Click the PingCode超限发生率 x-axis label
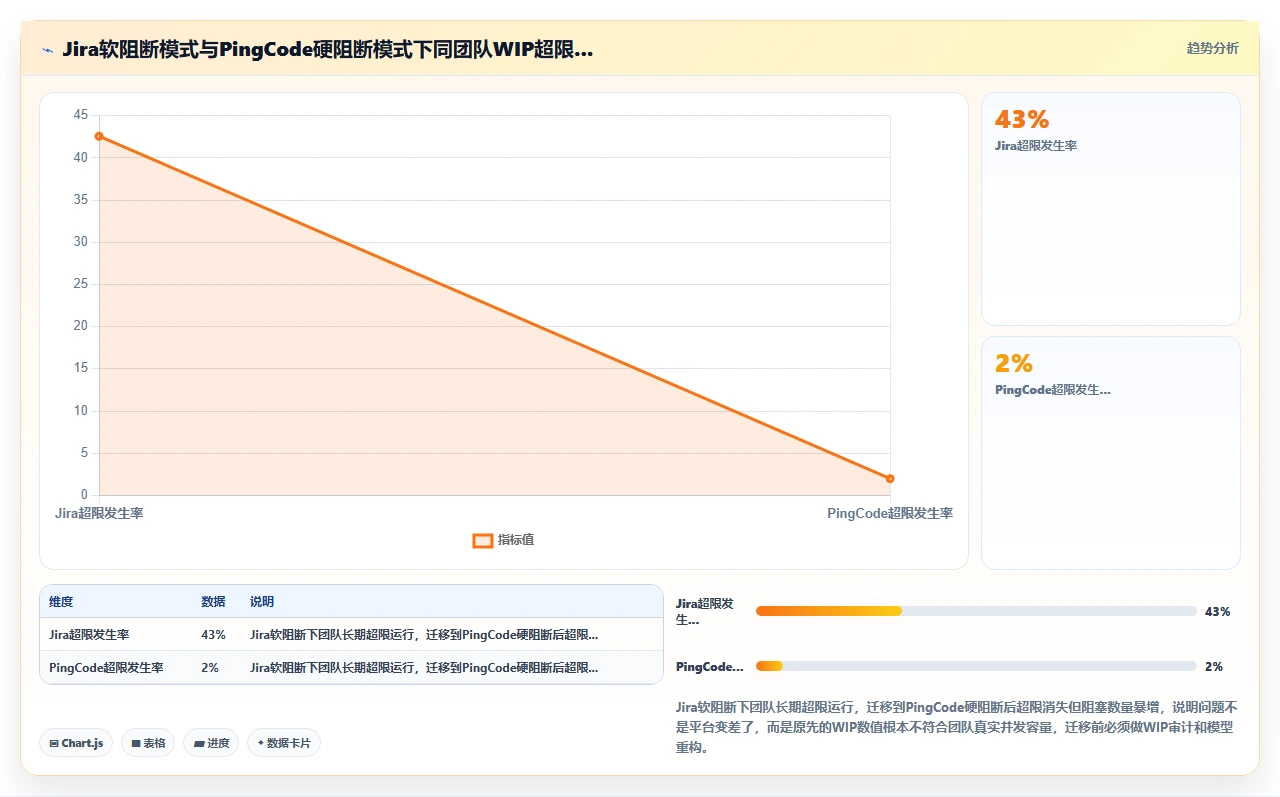The image size is (1280, 797). (890, 513)
